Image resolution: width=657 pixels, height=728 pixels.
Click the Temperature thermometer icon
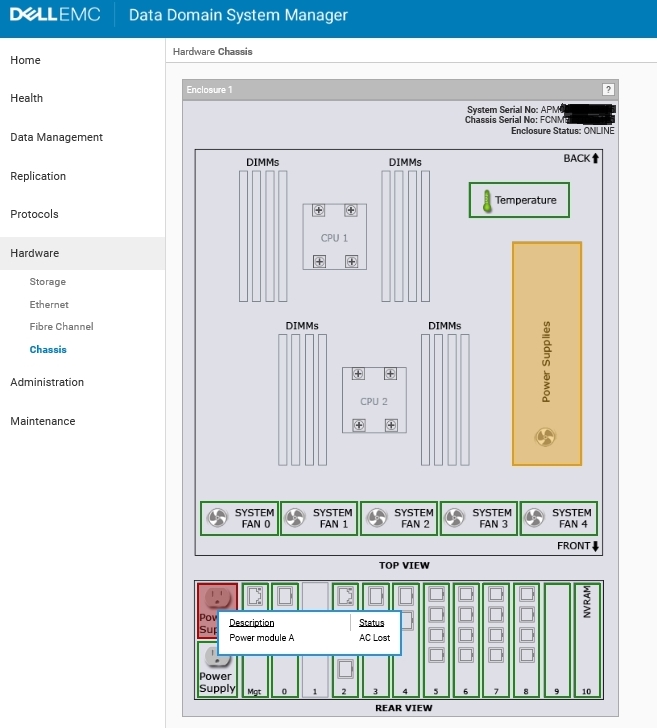point(486,200)
